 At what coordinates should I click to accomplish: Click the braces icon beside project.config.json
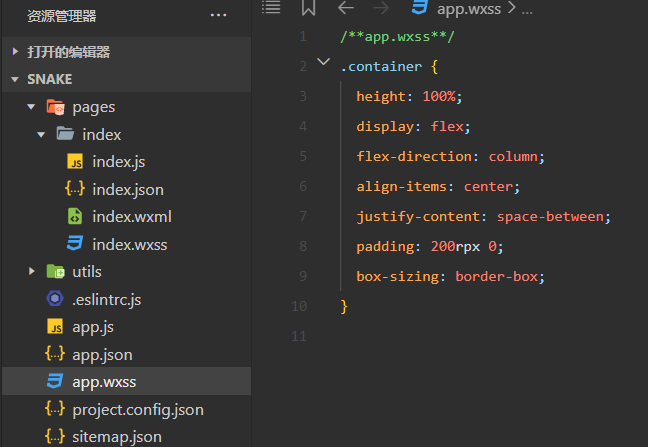55,409
